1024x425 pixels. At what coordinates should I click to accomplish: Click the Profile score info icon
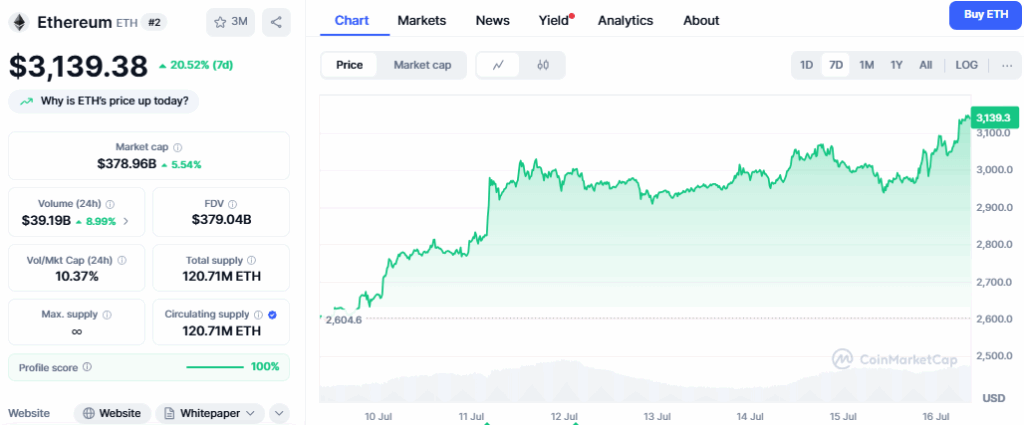87,367
